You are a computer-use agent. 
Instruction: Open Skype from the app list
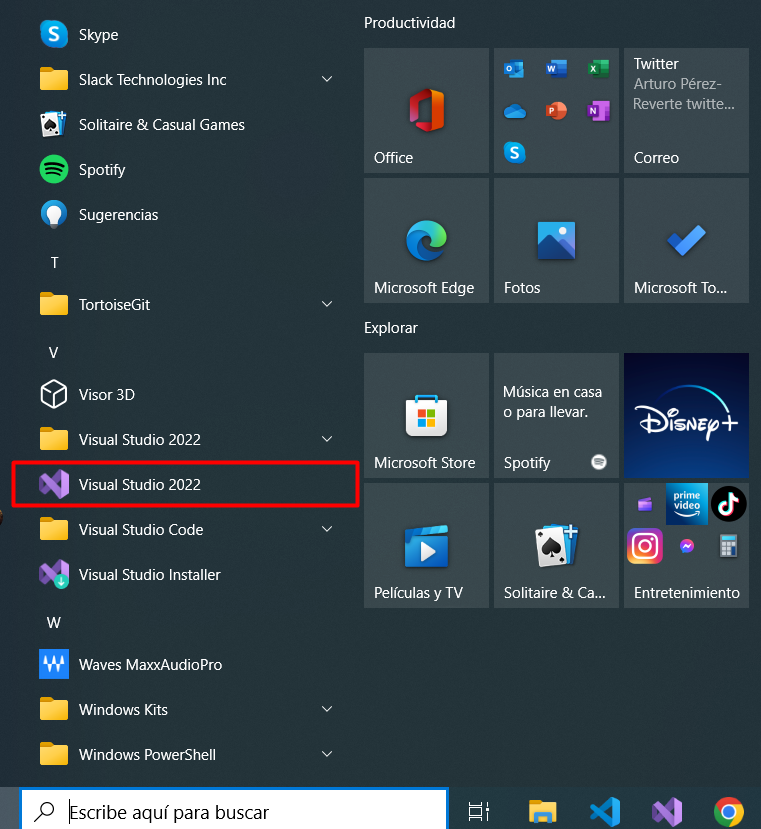98,35
